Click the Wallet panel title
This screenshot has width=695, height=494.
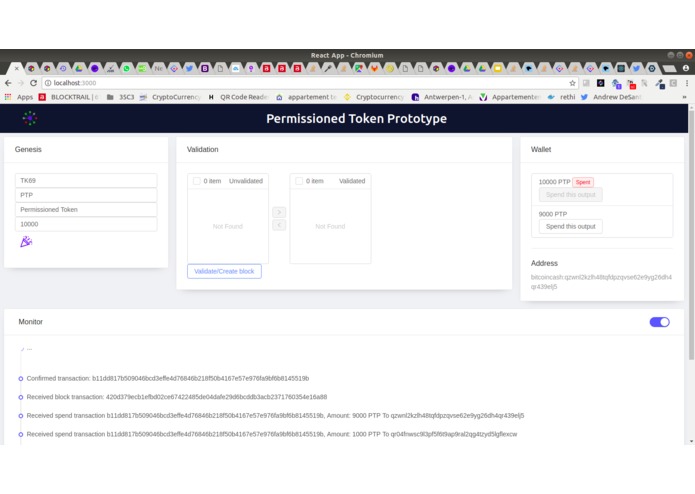pos(541,149)
